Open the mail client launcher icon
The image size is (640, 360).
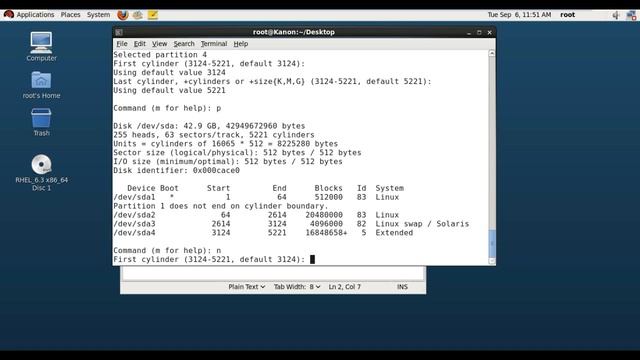click(x=138, y=15)
